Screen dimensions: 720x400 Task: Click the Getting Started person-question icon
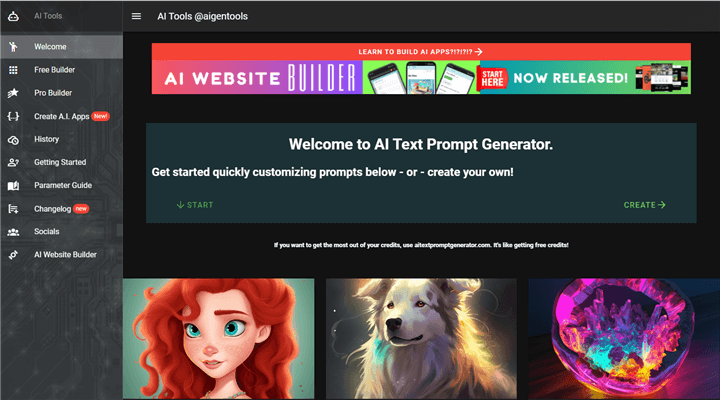(13, 162)
